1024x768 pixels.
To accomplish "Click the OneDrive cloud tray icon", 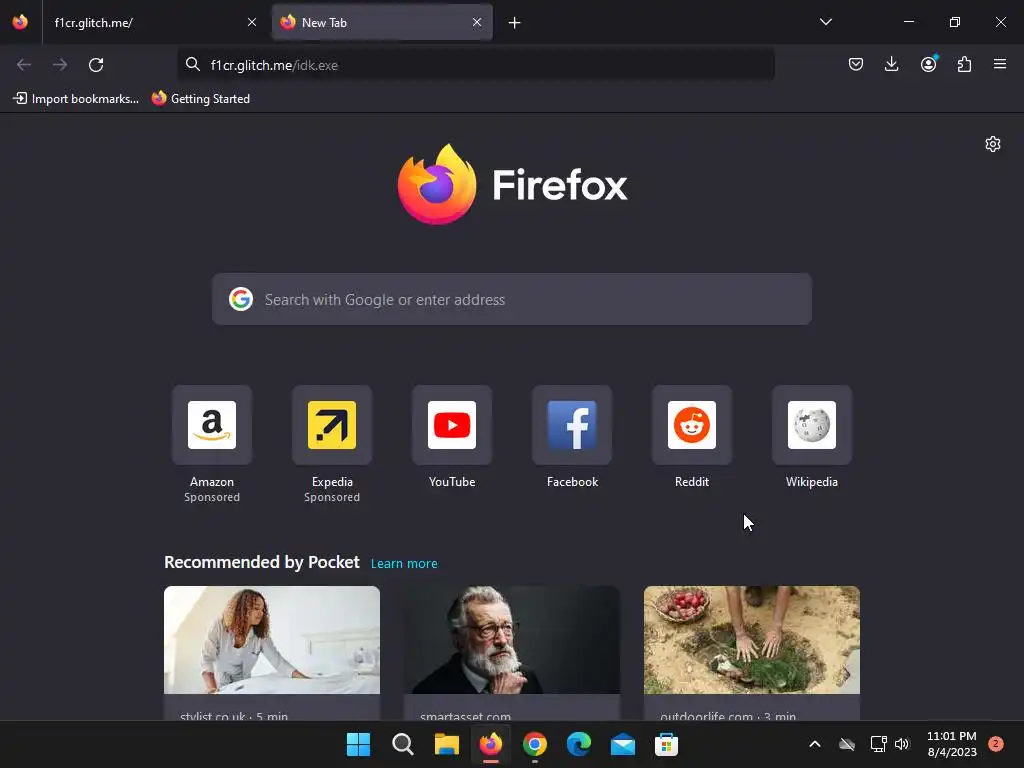I will pos(847,744).
